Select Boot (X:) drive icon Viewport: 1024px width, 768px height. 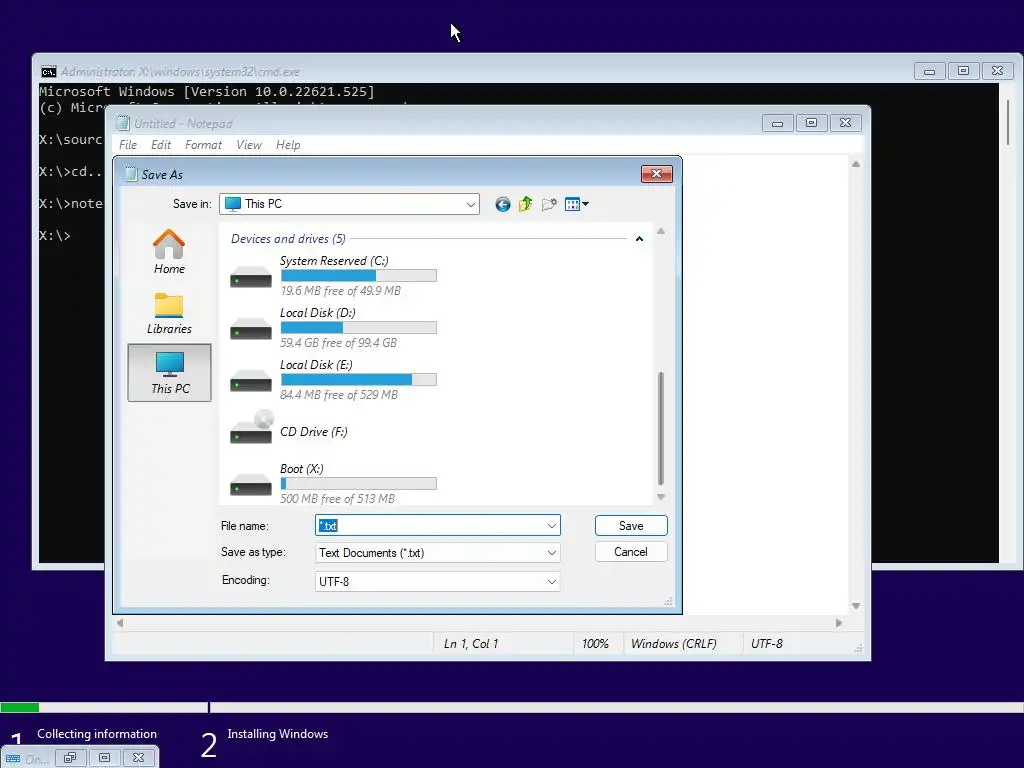pyautogui.click(x=251, y=485)
